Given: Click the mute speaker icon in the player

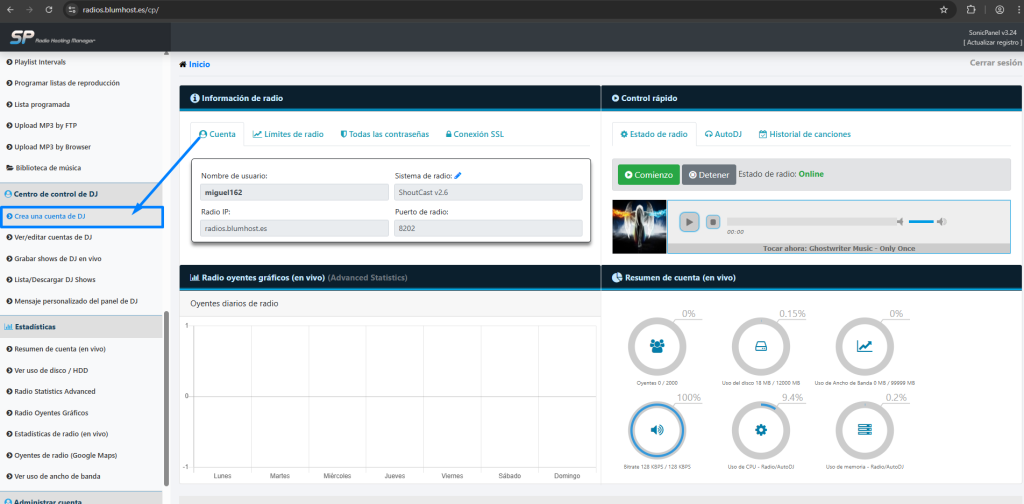Looking at the screenshot, I should coord(900,222).
